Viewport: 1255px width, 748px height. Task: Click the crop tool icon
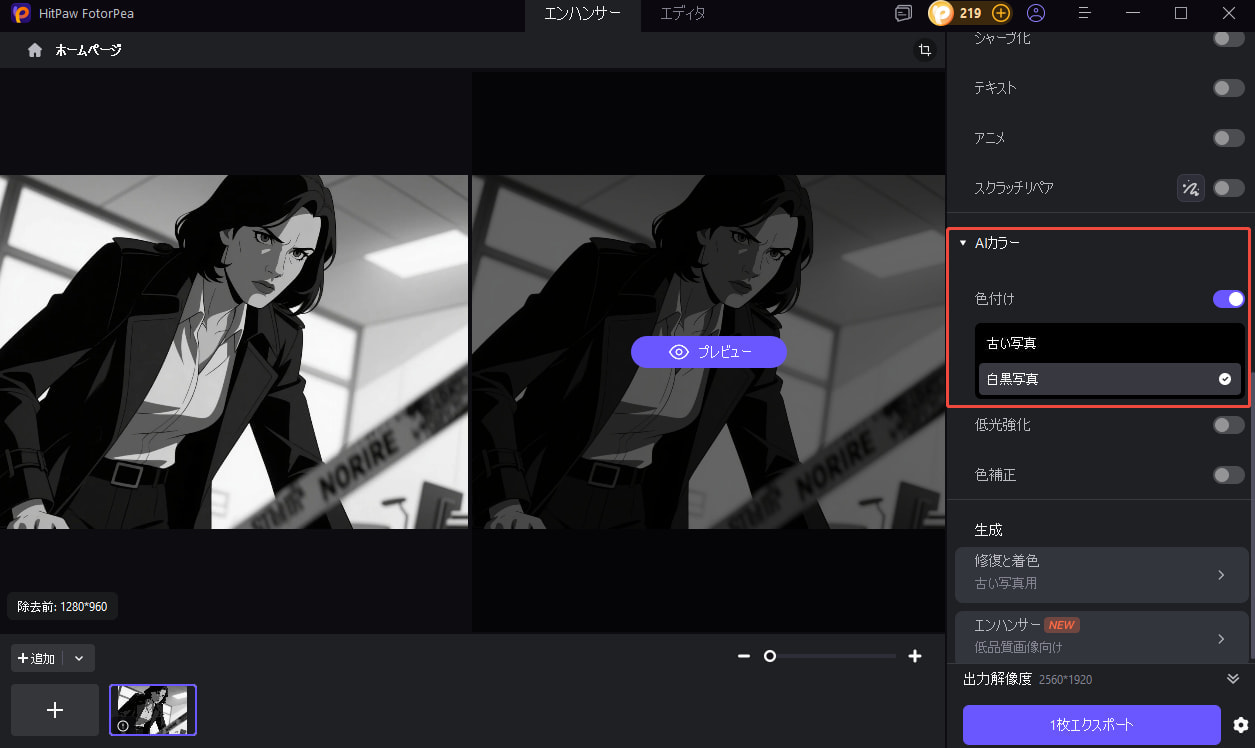point(925,50)
